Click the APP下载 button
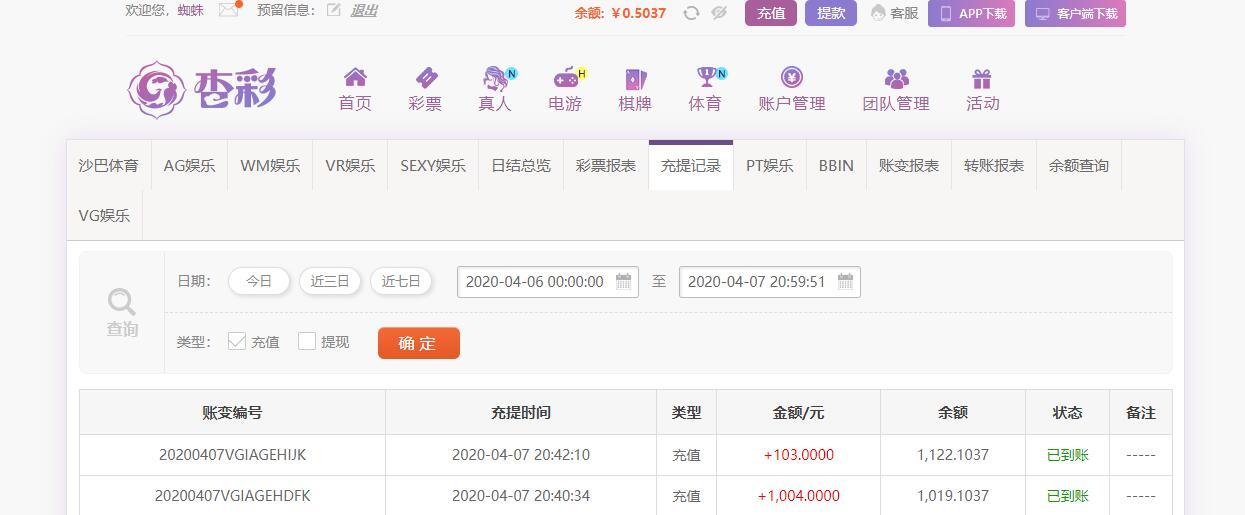Viewport: 1245px width, 515px height. [971, 13]
